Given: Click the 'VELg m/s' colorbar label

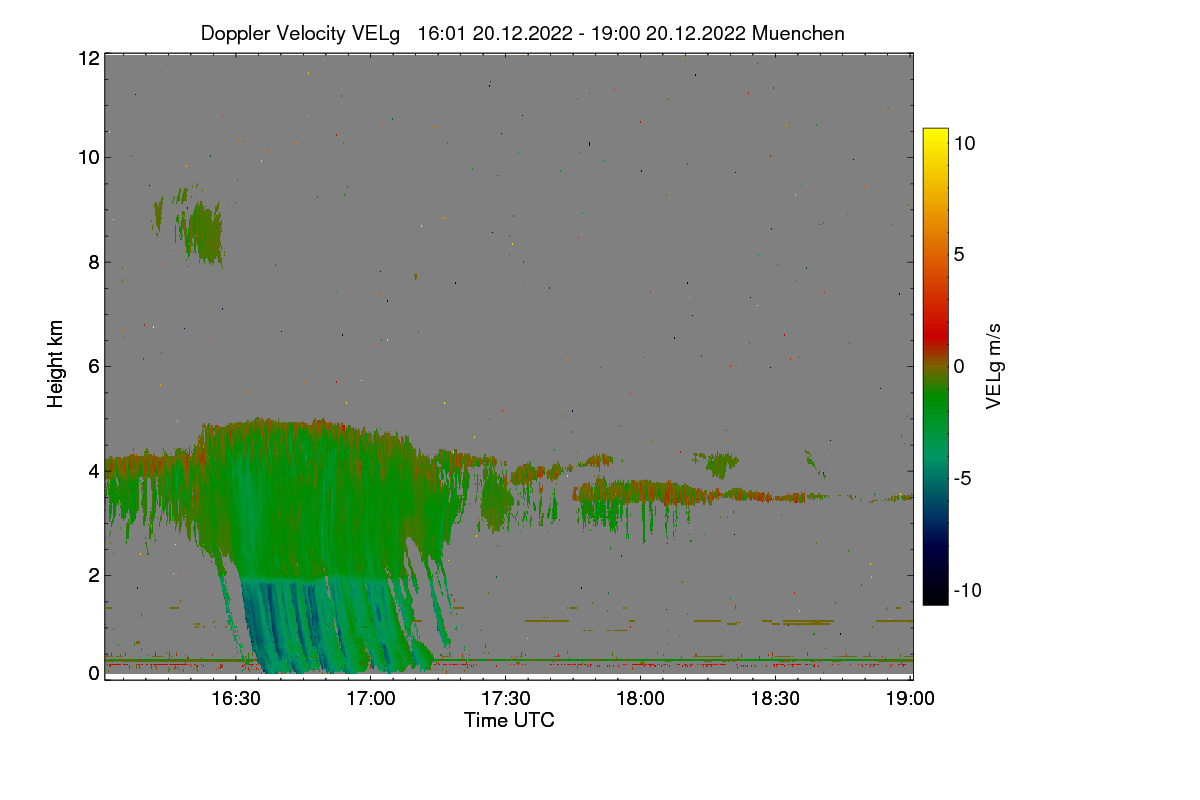Looking at the screenshot, I should (993, 366).
